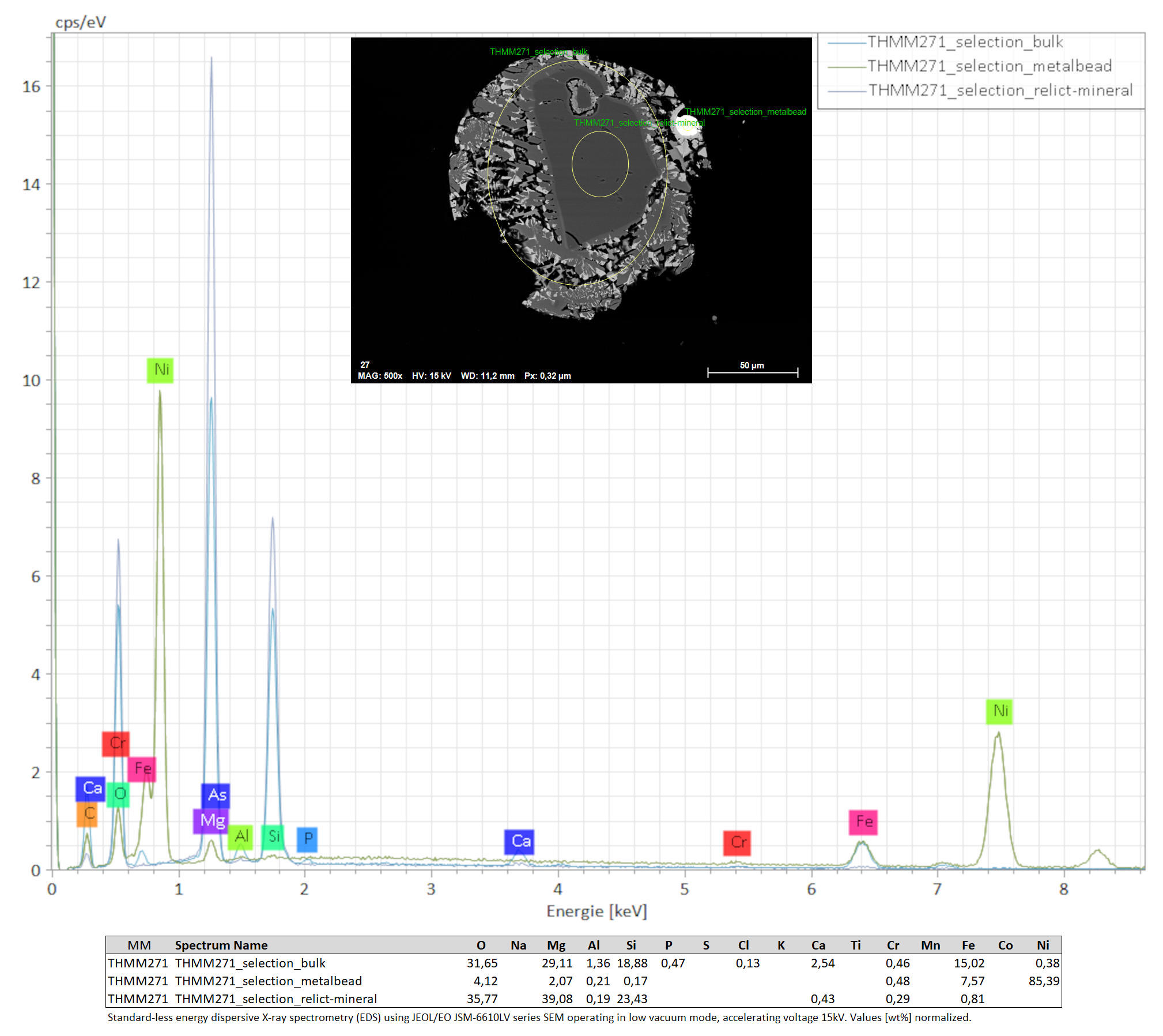Click the pink Fe label near 6.4 keV
Screen dimensions: 1163x1036
click(x=863, y=822)
